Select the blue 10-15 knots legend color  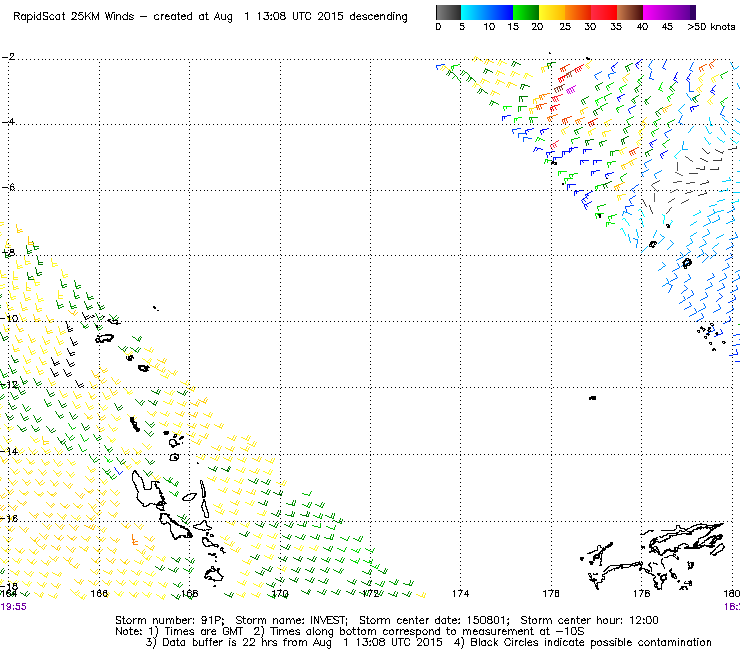tap(500, 12)
